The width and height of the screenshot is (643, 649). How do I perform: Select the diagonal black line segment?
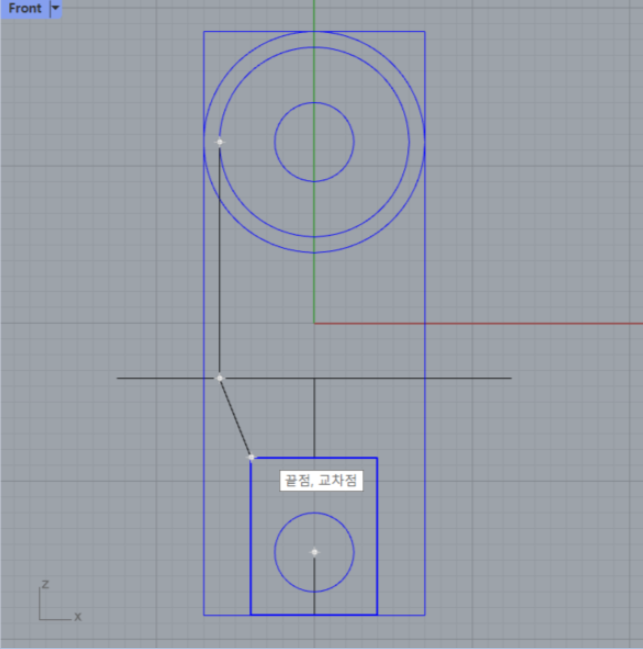(x=235, y=418)
